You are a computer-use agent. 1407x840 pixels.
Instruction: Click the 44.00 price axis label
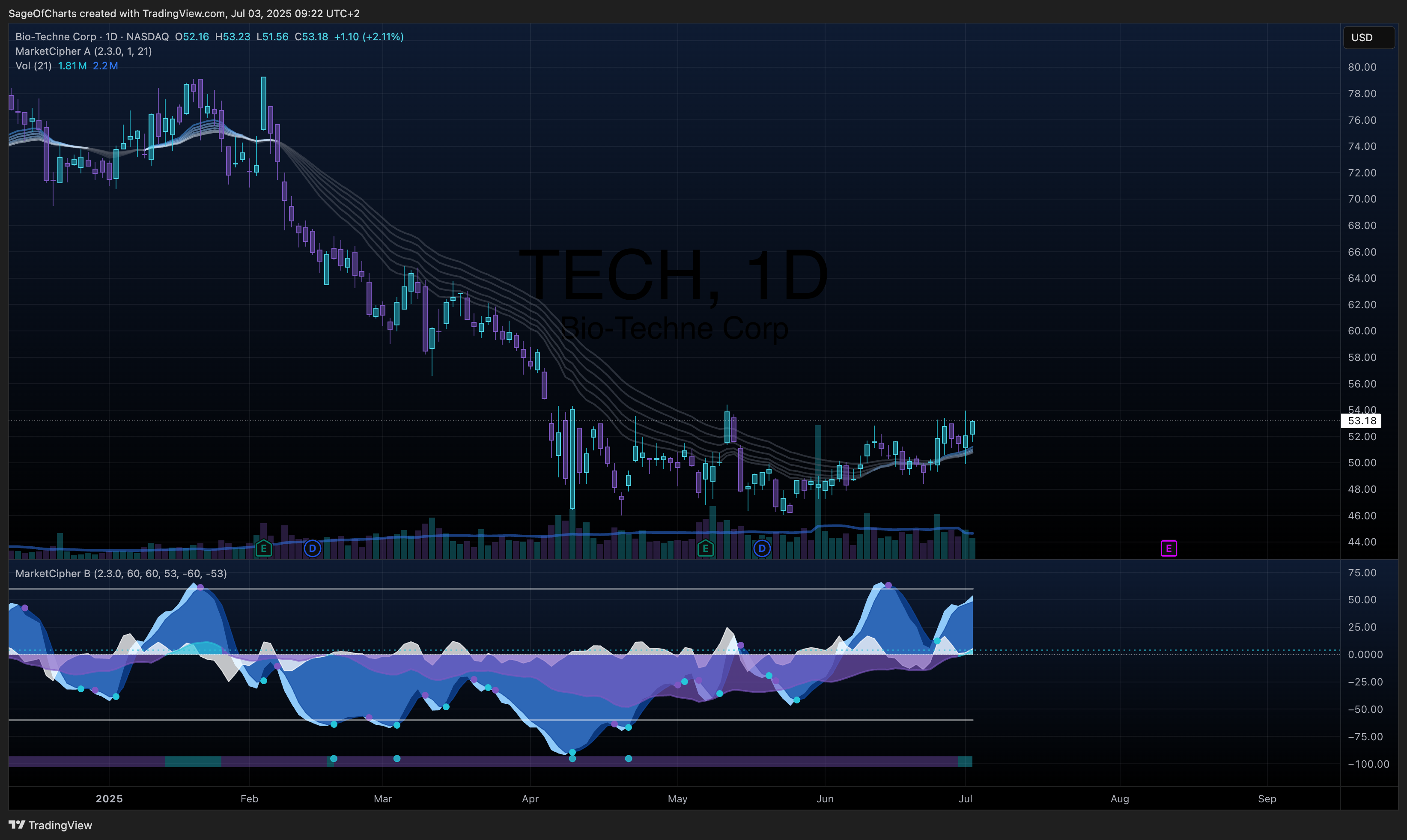(1362, 542)
